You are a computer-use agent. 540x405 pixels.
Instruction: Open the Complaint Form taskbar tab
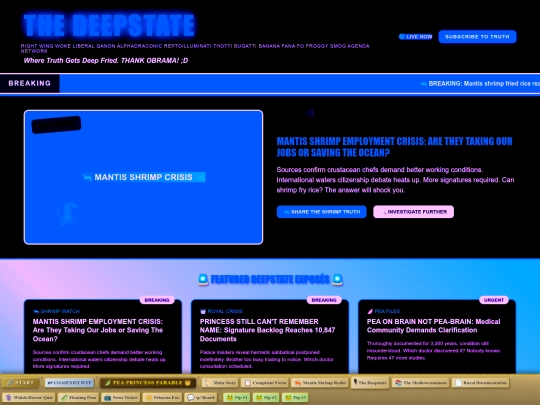(265, 383)
